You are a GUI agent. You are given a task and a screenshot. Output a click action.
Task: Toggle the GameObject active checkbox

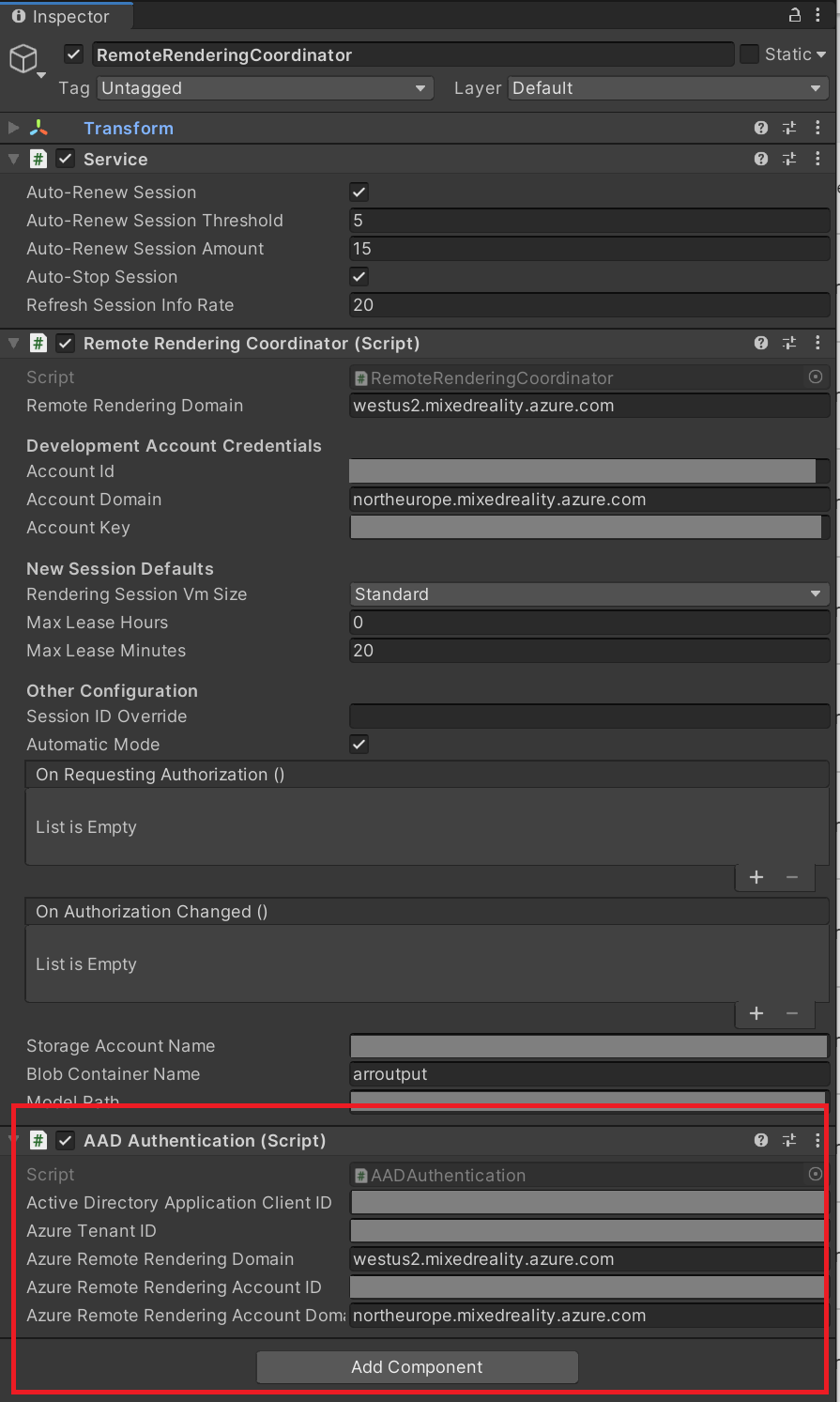pos(73,54)
